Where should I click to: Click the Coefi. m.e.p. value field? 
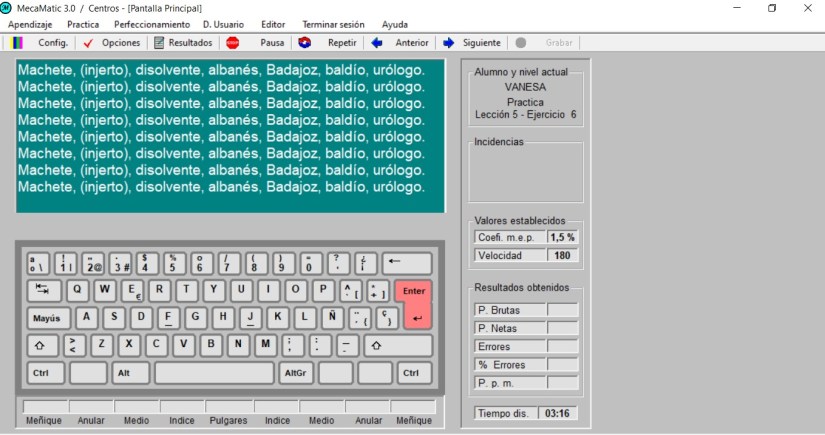[562, 237]
